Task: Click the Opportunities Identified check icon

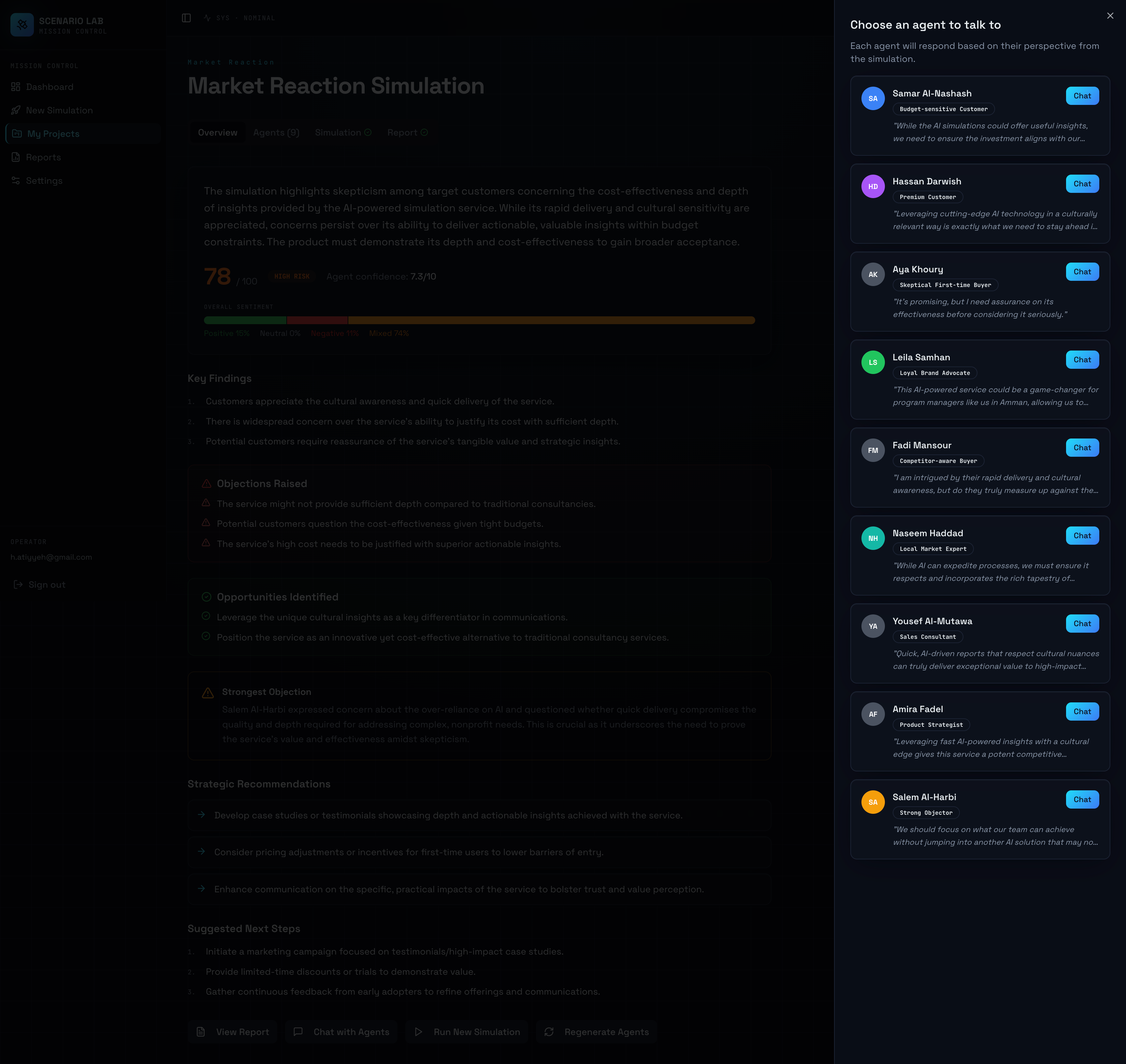Action: point(207,597)
